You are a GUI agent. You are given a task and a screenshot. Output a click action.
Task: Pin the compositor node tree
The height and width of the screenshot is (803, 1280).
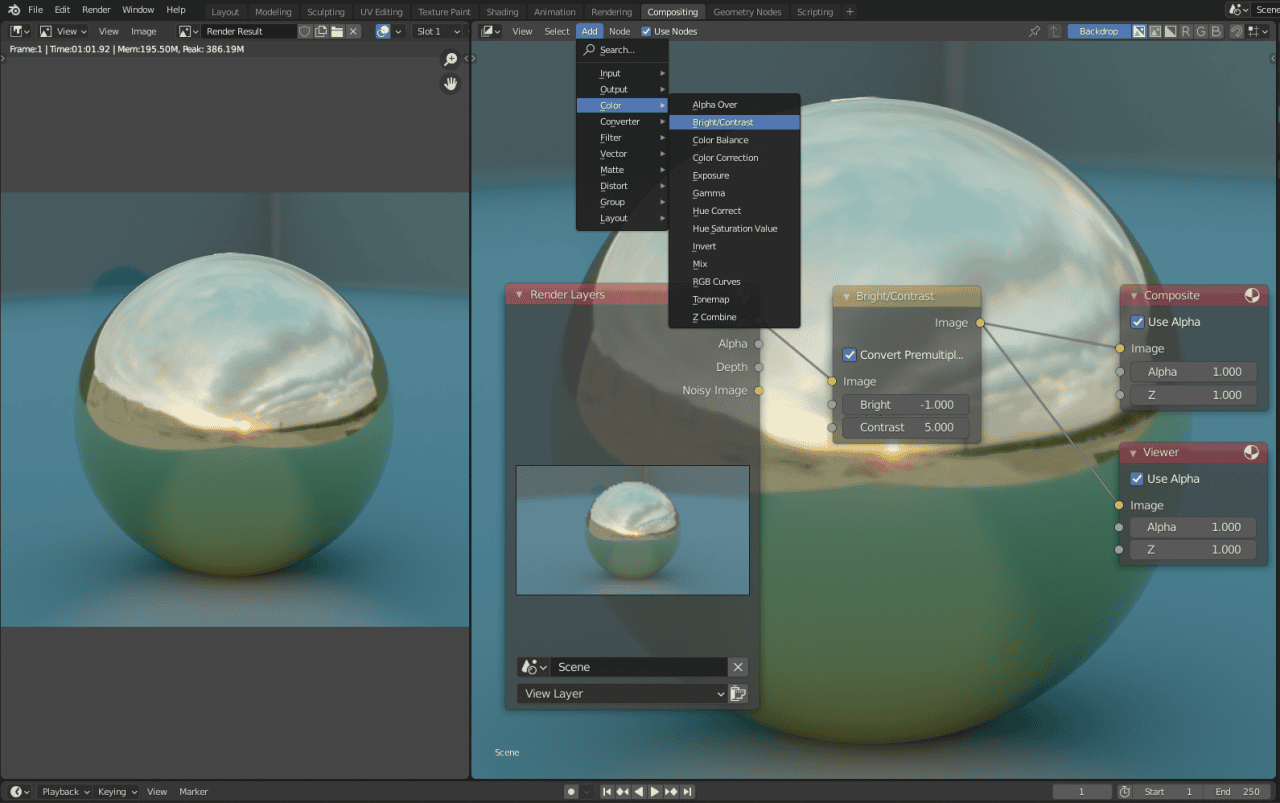[x=1036, y=31]
